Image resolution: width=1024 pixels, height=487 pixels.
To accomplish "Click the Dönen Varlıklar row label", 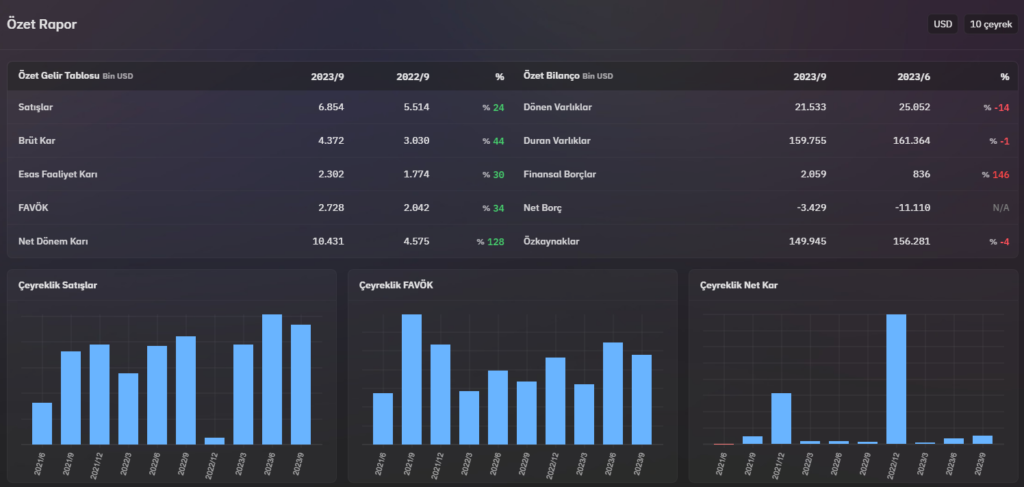I will pos(558,107).
